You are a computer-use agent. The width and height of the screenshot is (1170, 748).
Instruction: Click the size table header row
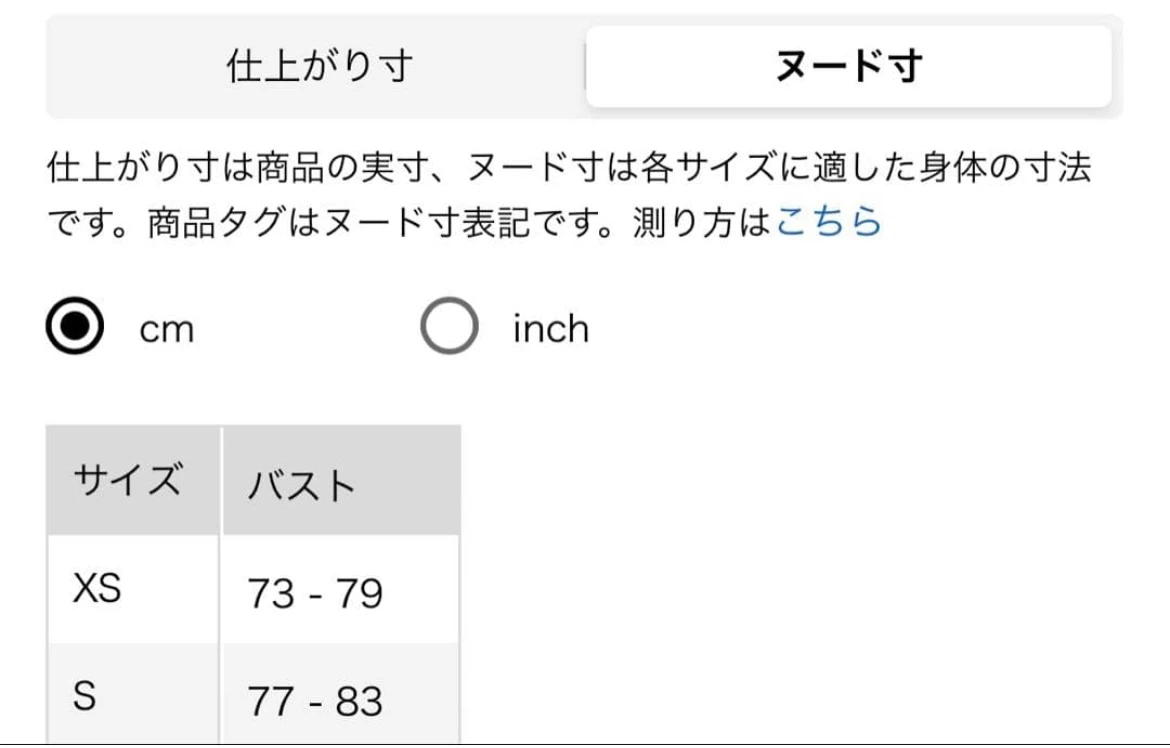coord(253,480)
